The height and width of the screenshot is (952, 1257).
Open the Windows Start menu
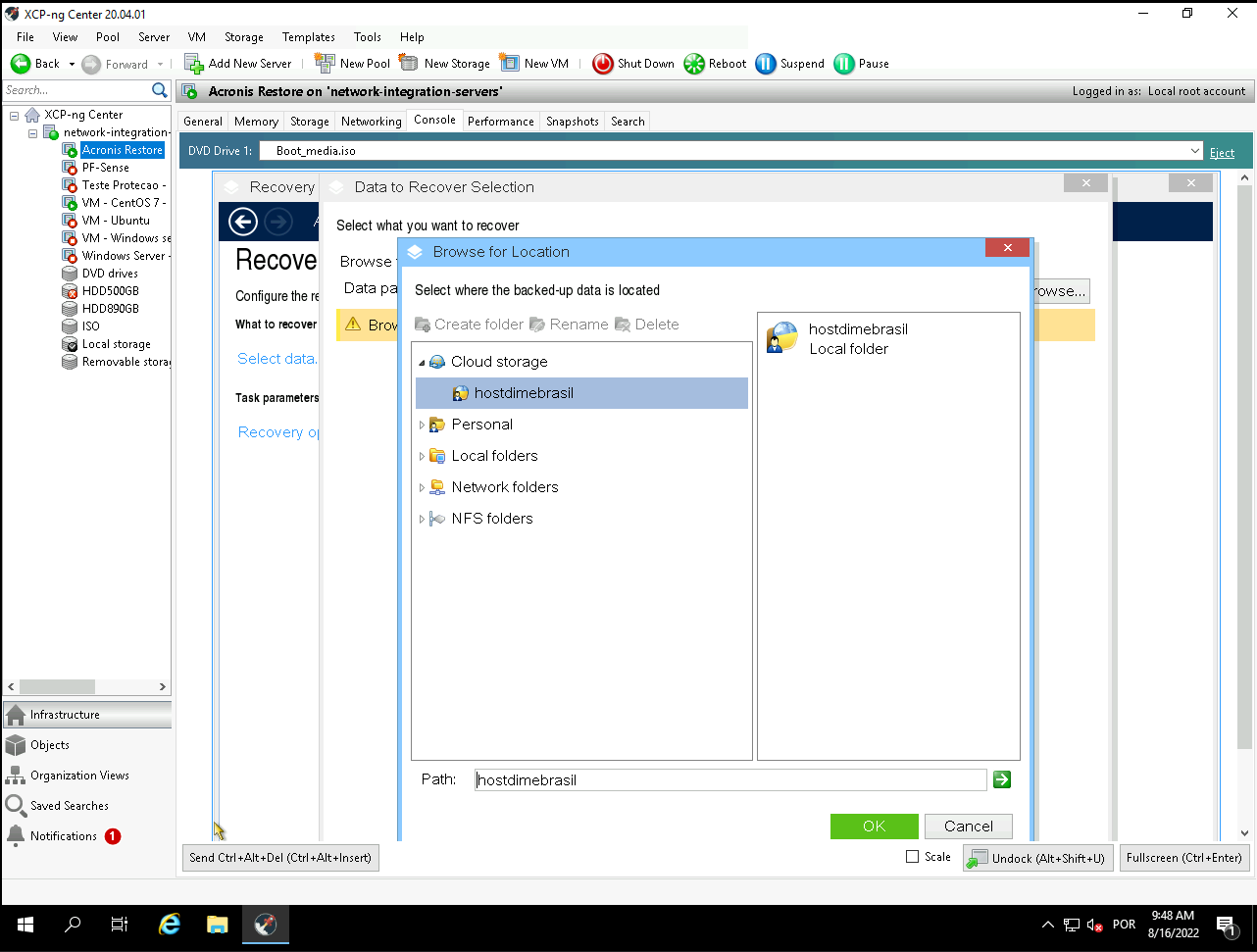(25, 925)
